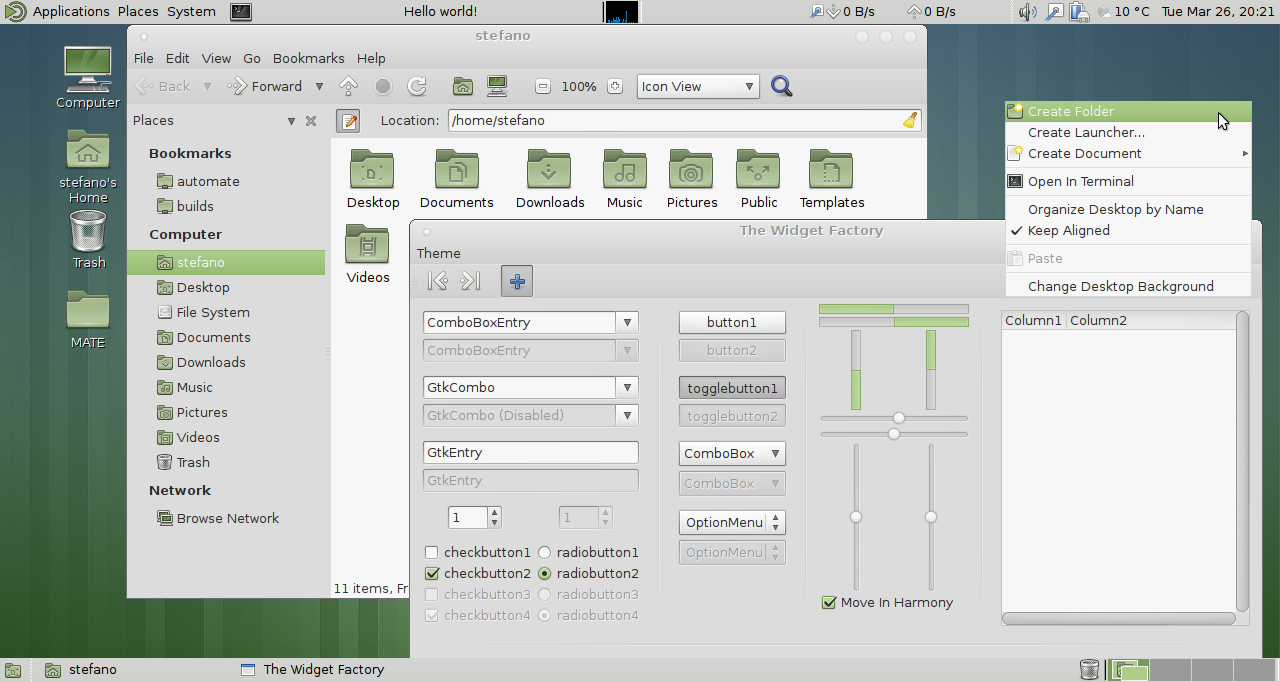Uncheck the checkbutton2 checkbox
This screenshot has height=682, width=1280.
click(x=433, y=573)
